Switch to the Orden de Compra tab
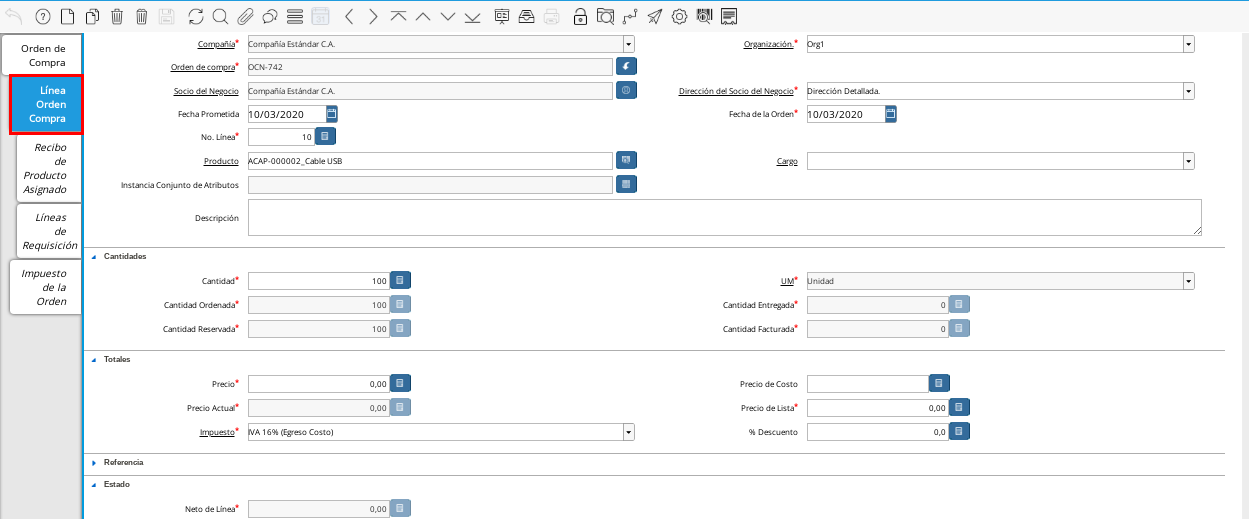Viewport: 1249px width, 519px height. coord(43,55)
